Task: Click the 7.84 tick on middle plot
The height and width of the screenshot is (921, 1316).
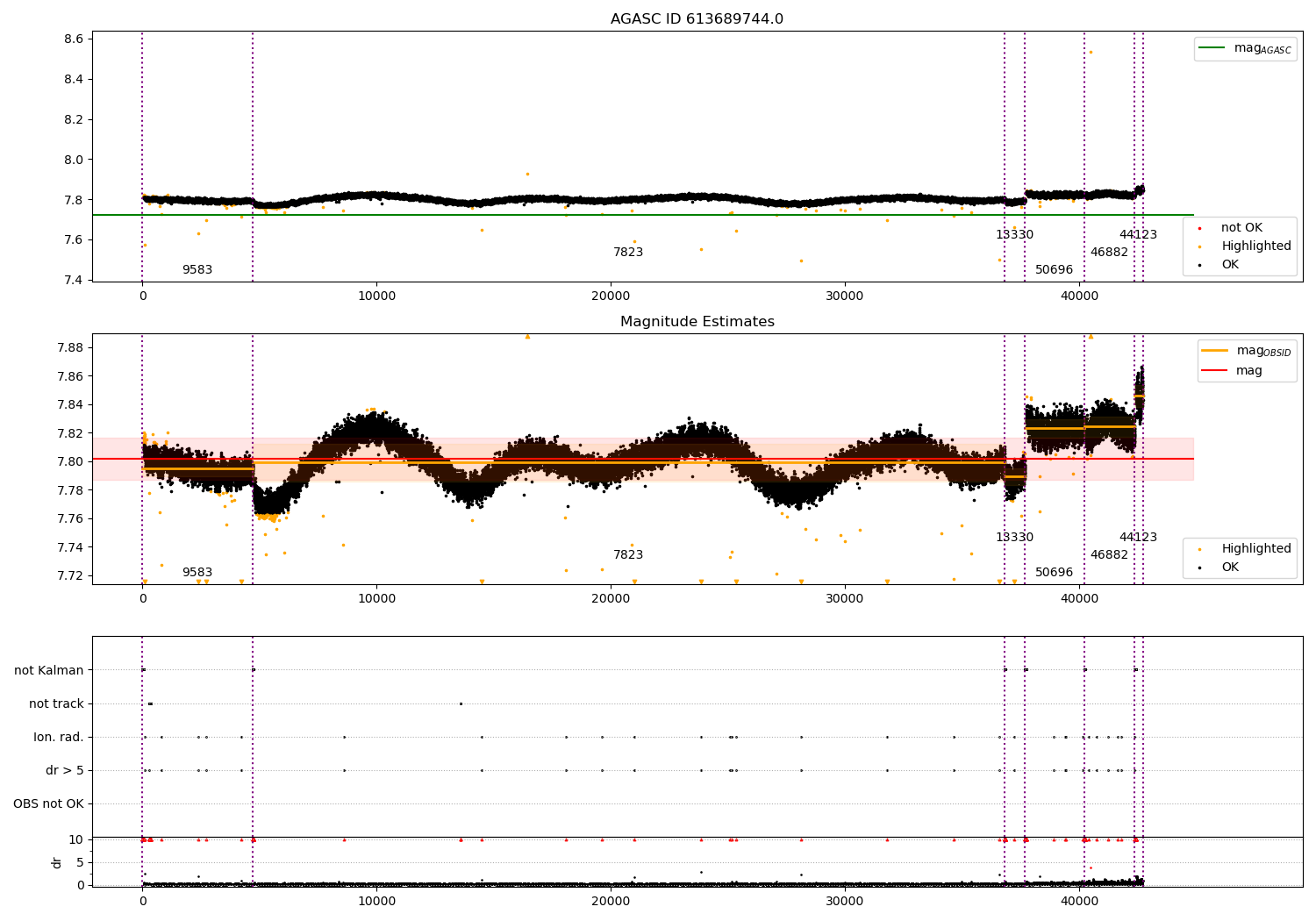Action: pos(70,405)
